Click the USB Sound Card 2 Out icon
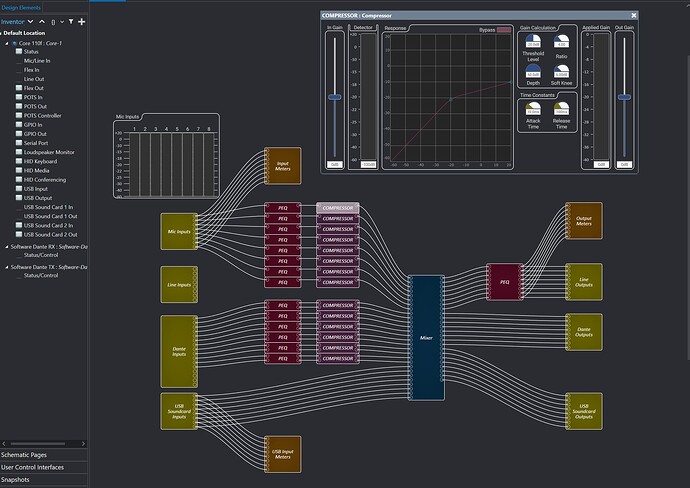Image resolution: width=690 pixels, height=488 pixels. (19, 235)
